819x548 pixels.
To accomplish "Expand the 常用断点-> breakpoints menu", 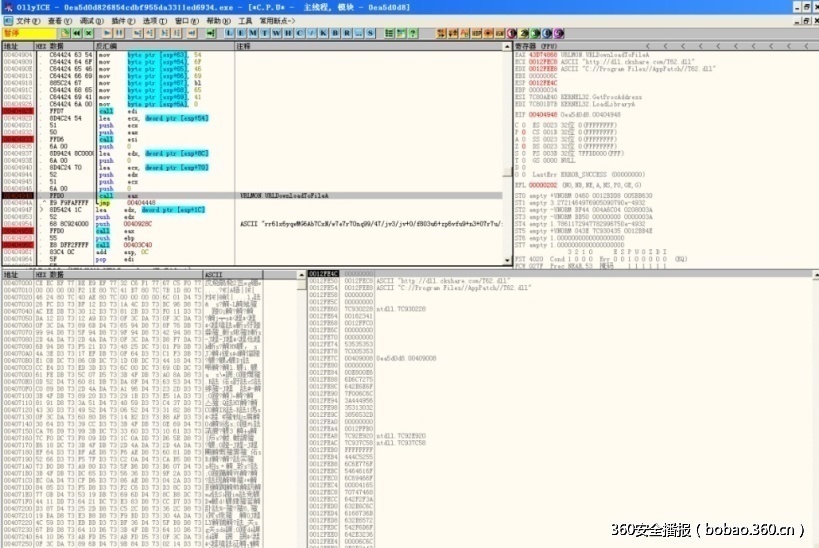I will (x=277, y=21).
